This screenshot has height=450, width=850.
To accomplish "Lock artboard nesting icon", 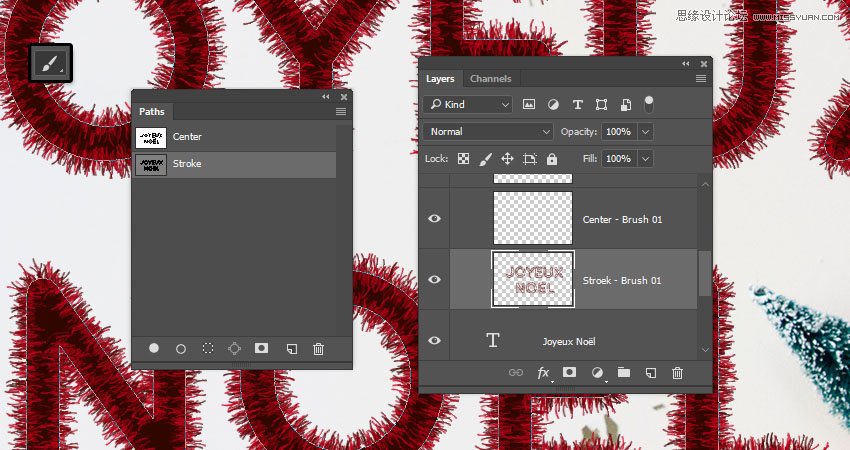I will [530, 159].
